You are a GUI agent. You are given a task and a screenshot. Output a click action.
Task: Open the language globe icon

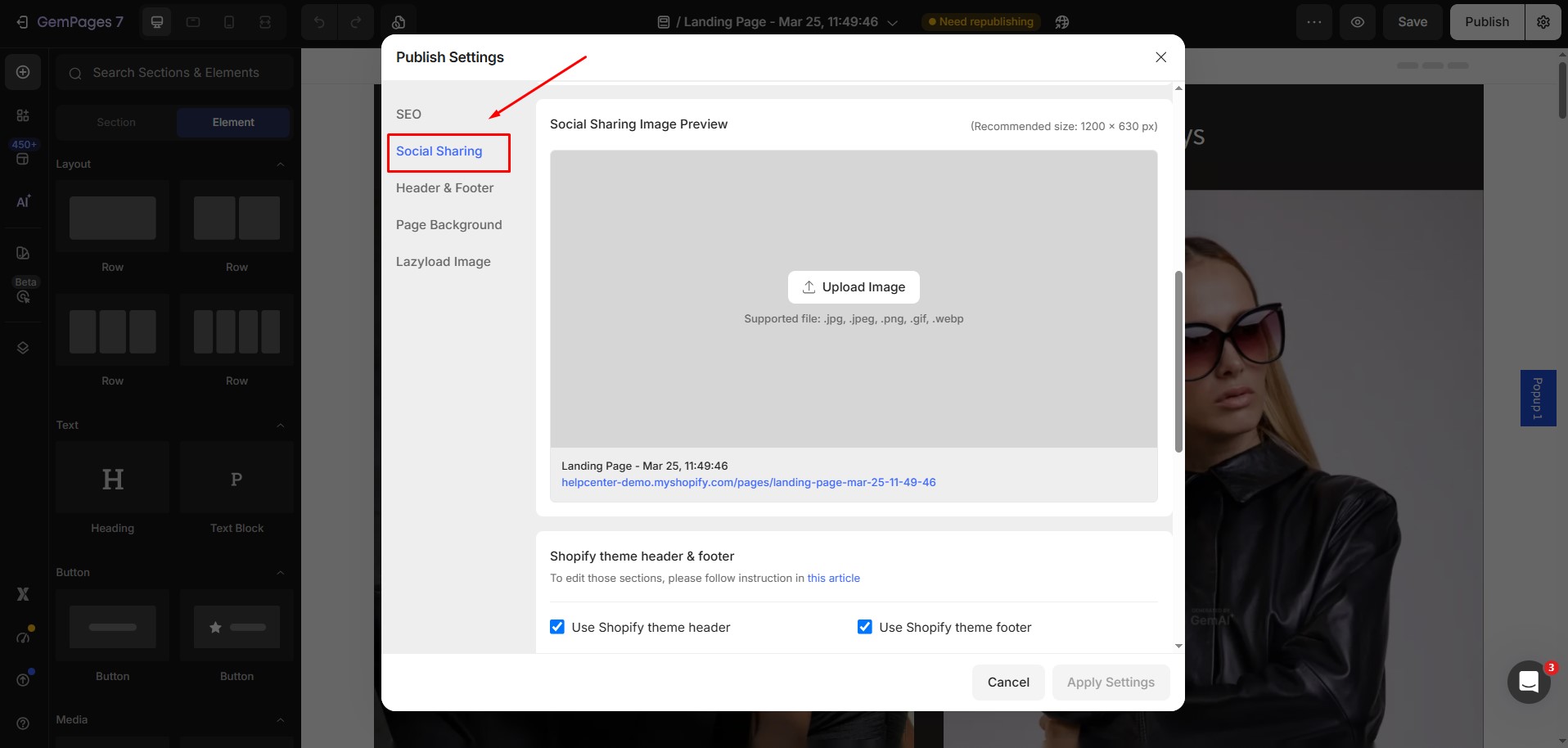(x=1062, y=22)
